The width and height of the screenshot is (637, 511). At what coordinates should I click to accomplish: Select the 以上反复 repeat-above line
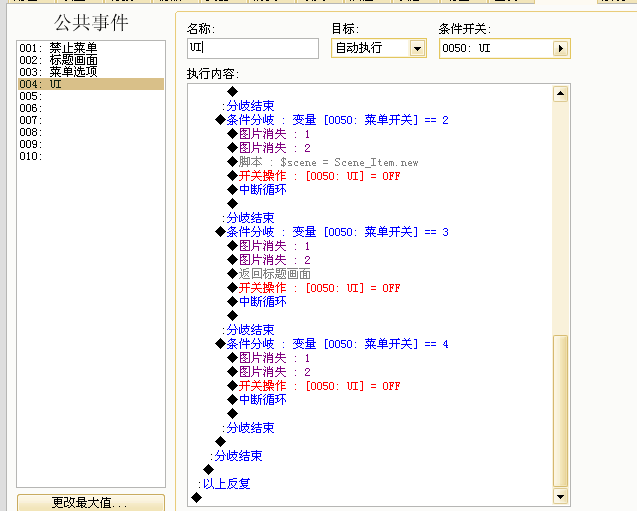tap(225, 484)
